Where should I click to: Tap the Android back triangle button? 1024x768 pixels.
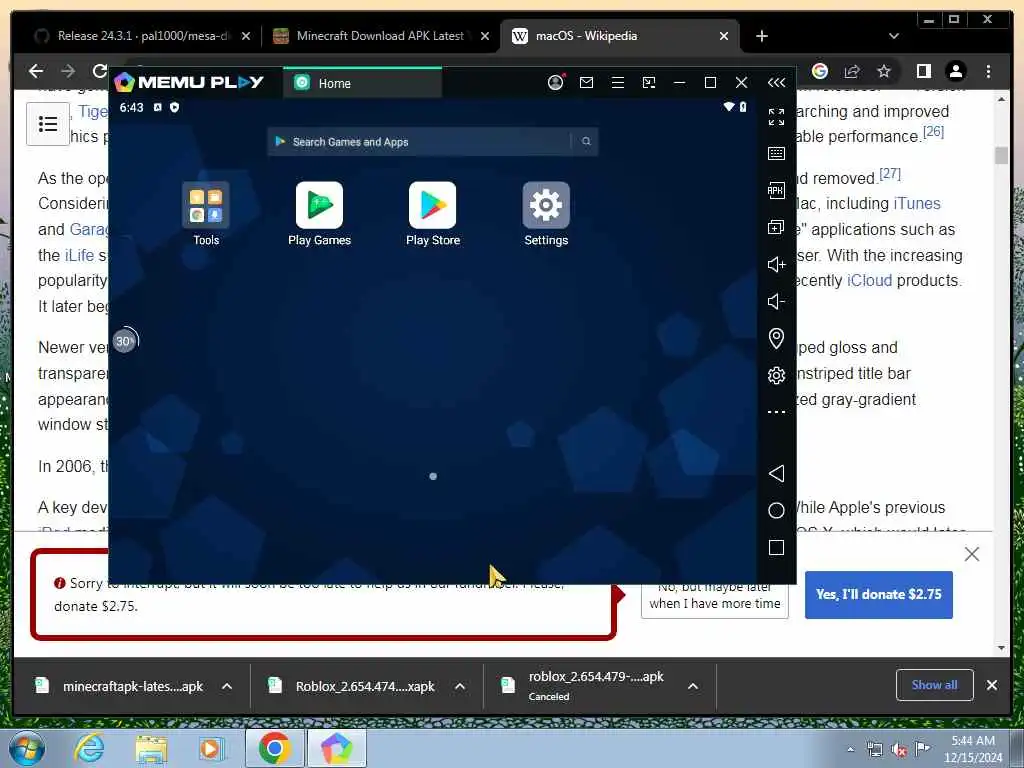tap(776, 473)
